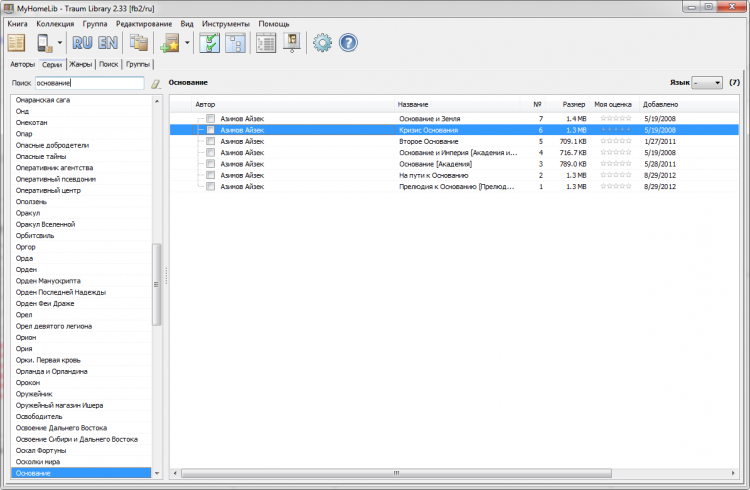Clear search with the eraser icon
Image resolution: width=750 pixels, height=490 pixels.
(x=156, y=84)
